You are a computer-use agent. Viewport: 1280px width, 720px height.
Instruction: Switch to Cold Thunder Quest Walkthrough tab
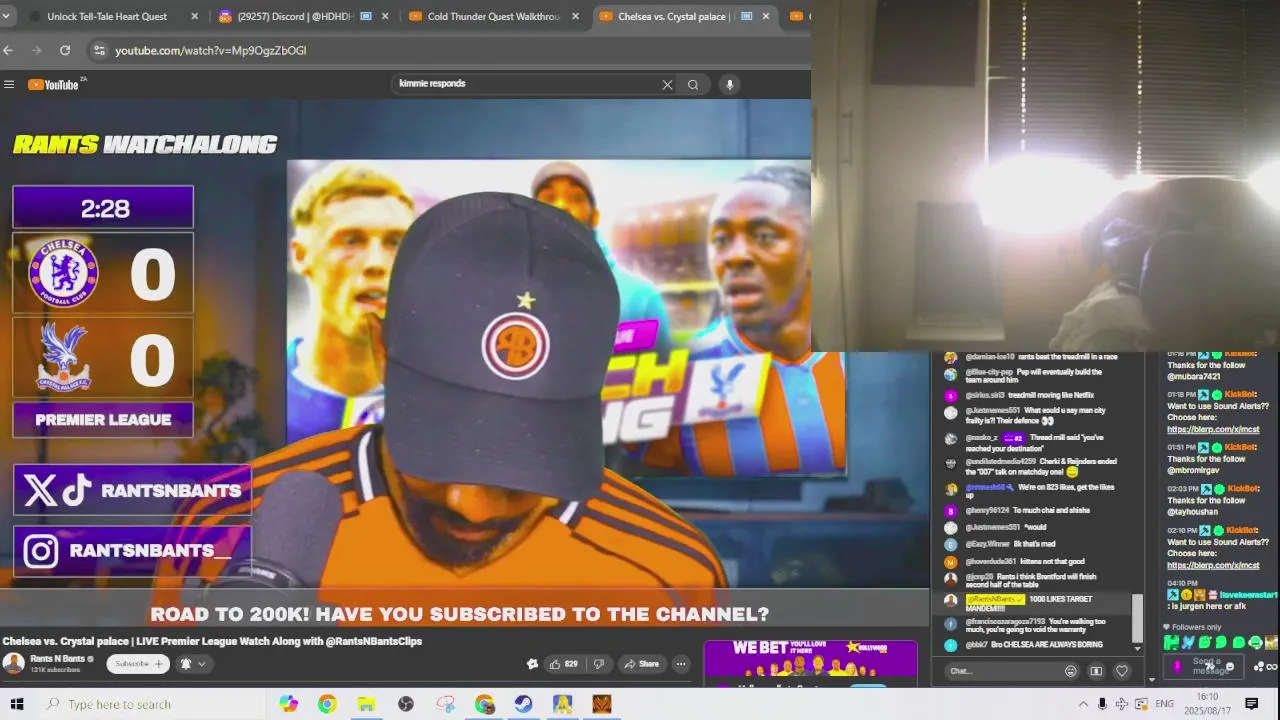pyautogui.click(x=495, y=16)
